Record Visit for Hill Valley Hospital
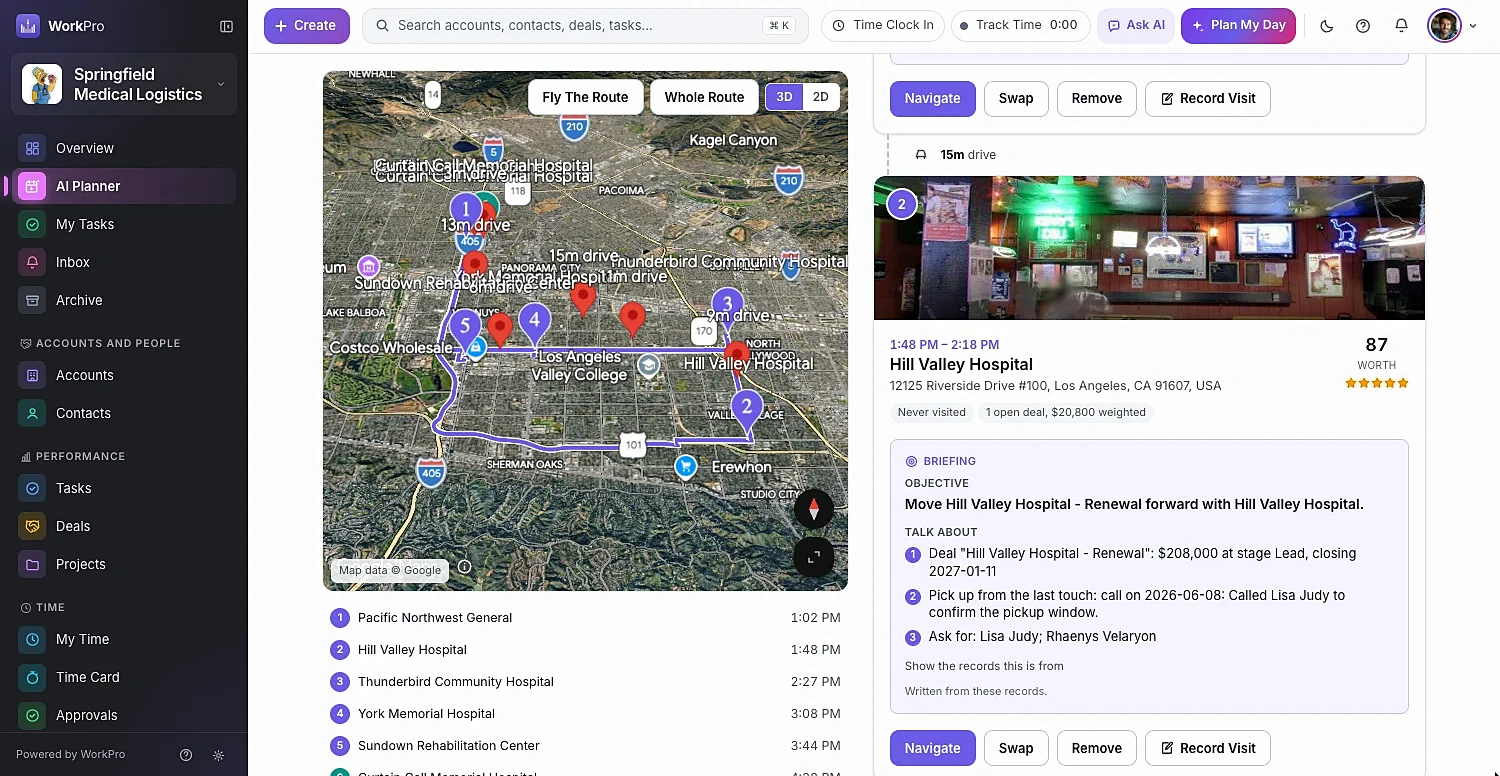 pos(1207,748)
